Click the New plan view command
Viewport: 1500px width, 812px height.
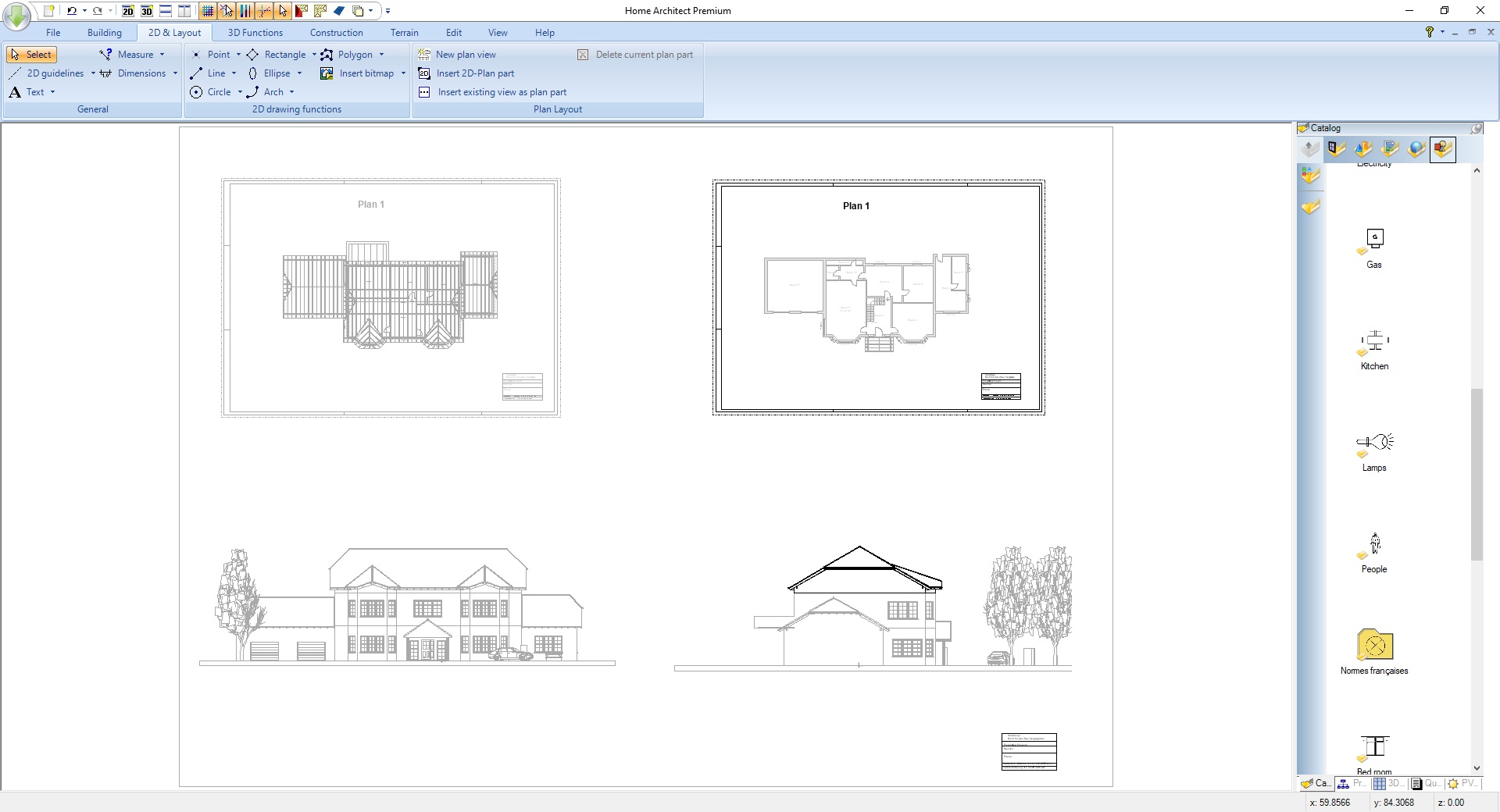tap(466, 54)
